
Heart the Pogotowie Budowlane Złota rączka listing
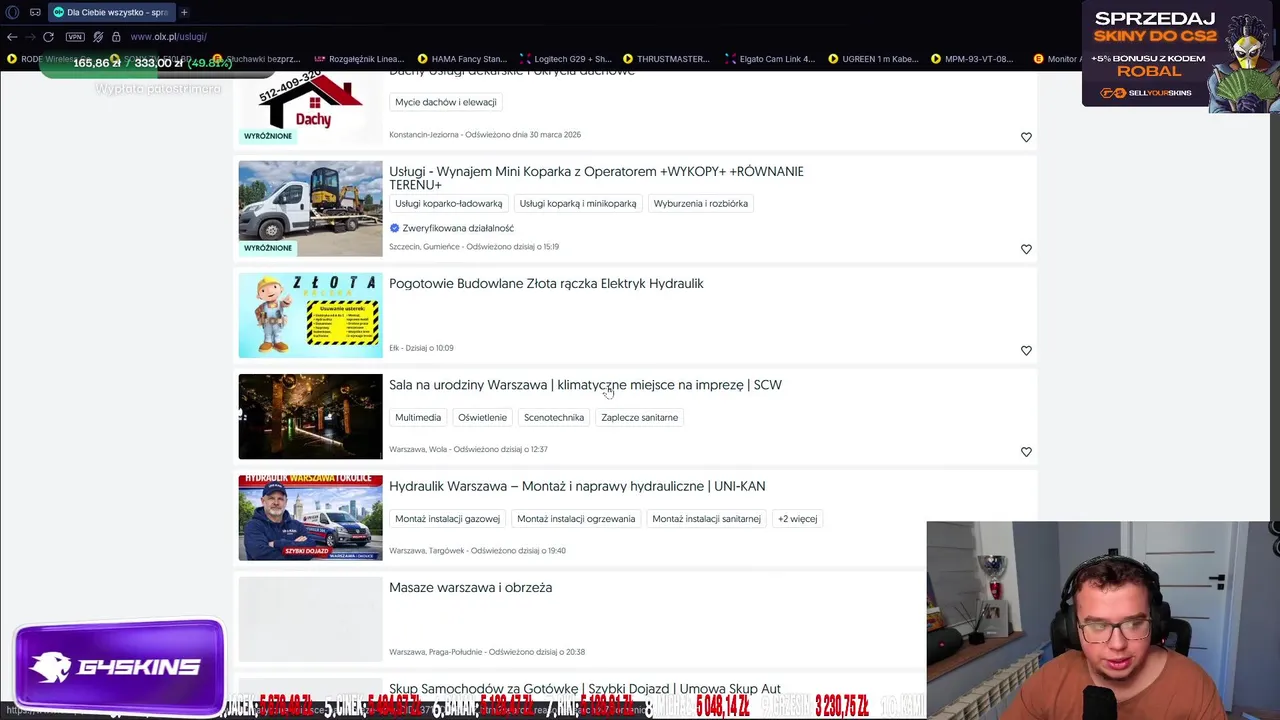click(x=1026, y=351)
